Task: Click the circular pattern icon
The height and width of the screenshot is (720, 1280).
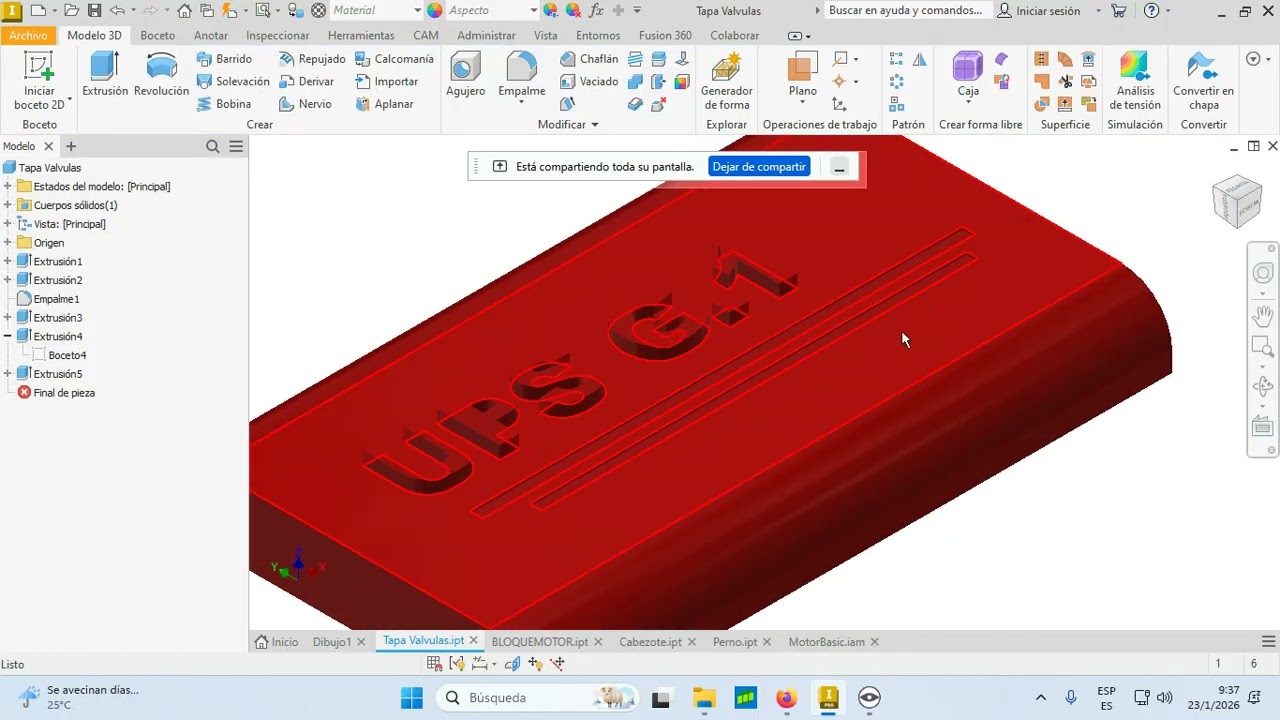Action: pyautogui.click(x=897, y=81)
